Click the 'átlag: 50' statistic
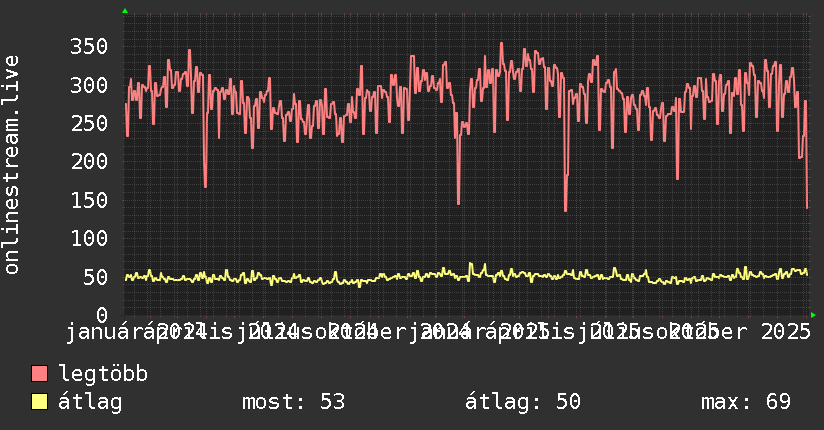824x430 pixels. 522,402
